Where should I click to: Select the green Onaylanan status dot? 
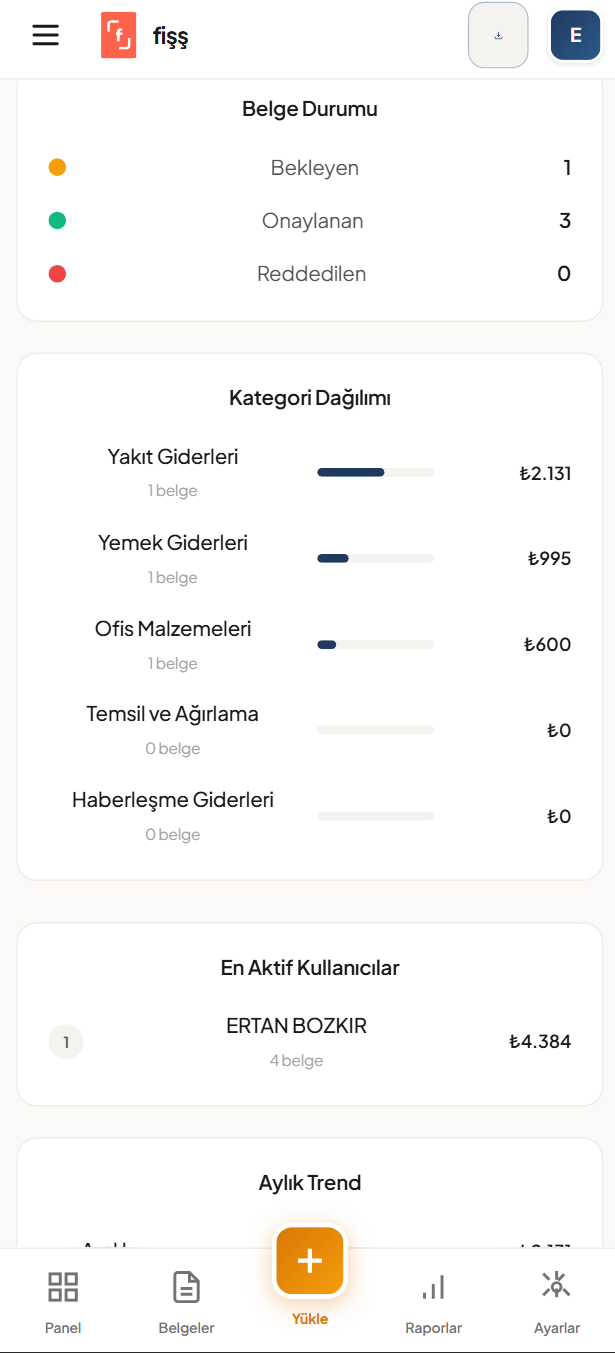57,220
